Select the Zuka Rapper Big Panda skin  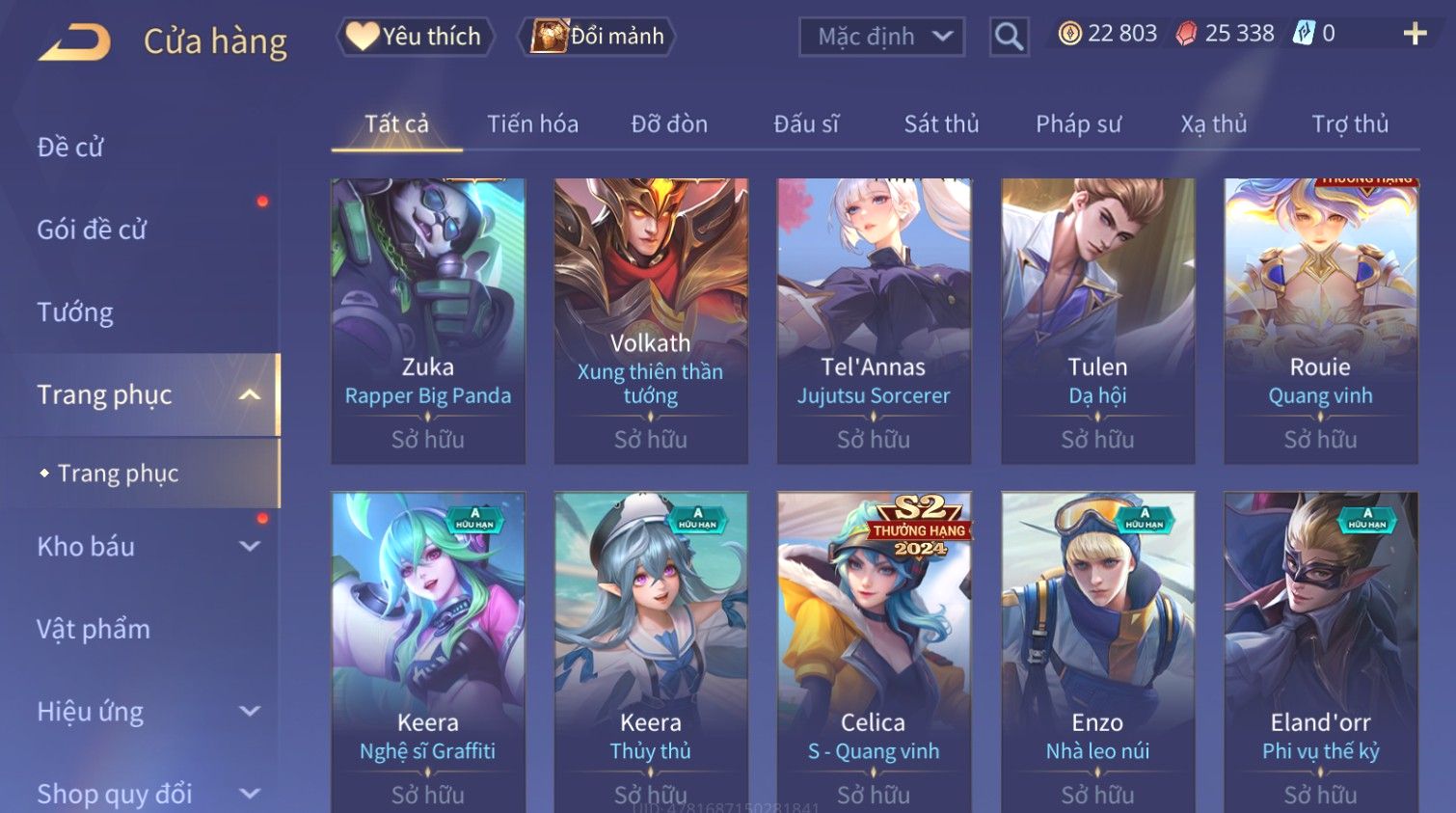click(428, 321)
